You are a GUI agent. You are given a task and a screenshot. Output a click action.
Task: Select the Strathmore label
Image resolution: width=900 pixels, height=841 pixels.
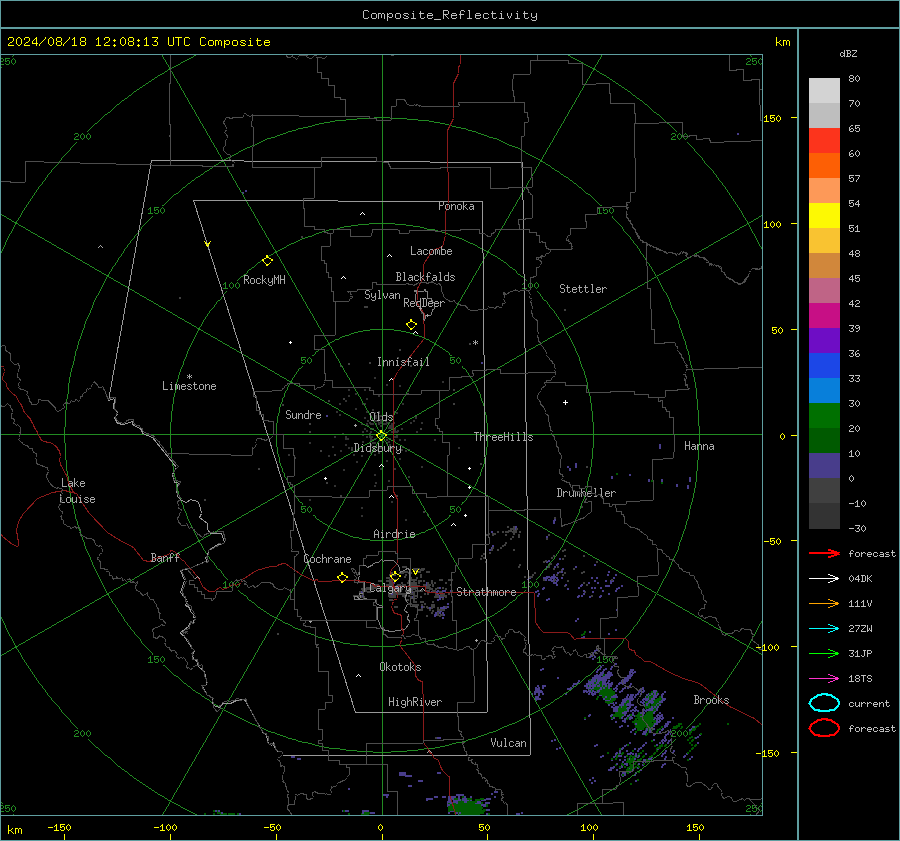[486, 592]
